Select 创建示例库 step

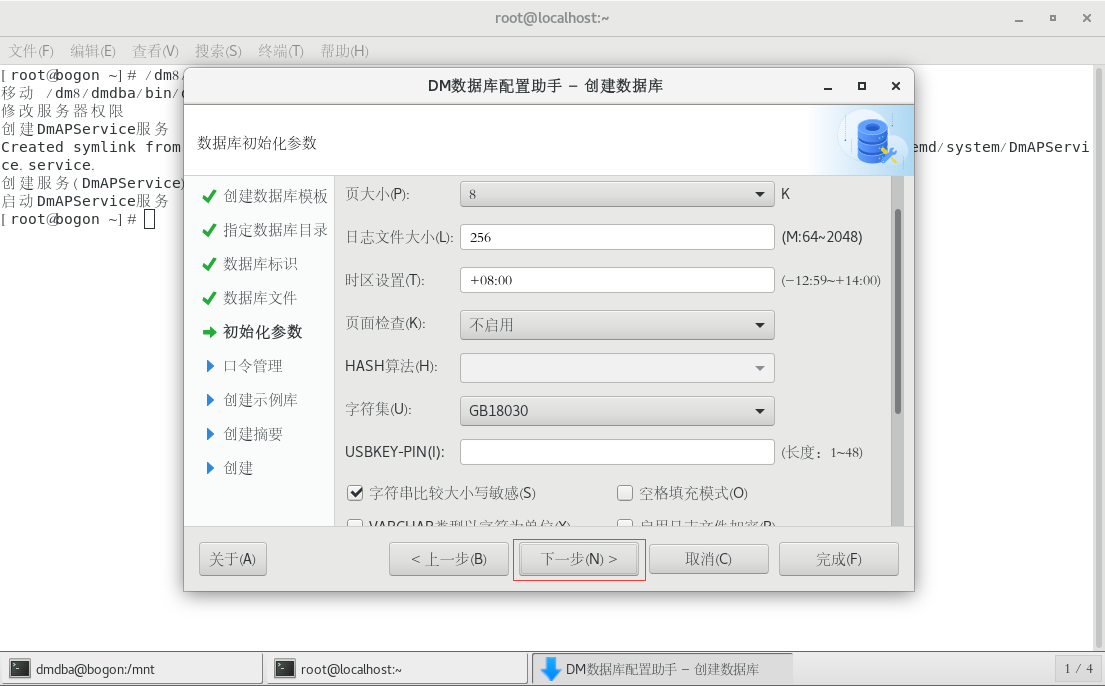260,400
